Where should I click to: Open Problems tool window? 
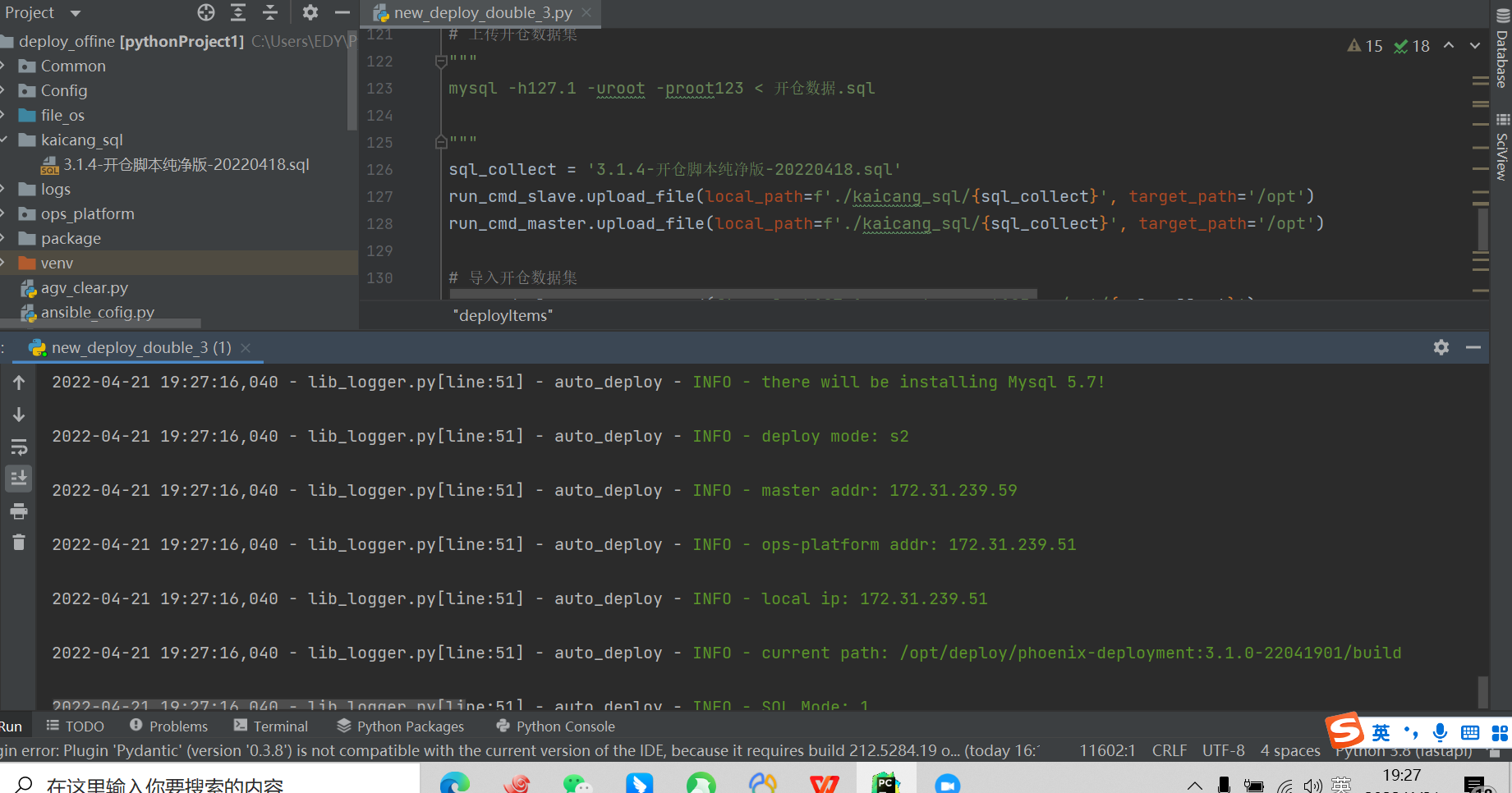tap(169, 727)
